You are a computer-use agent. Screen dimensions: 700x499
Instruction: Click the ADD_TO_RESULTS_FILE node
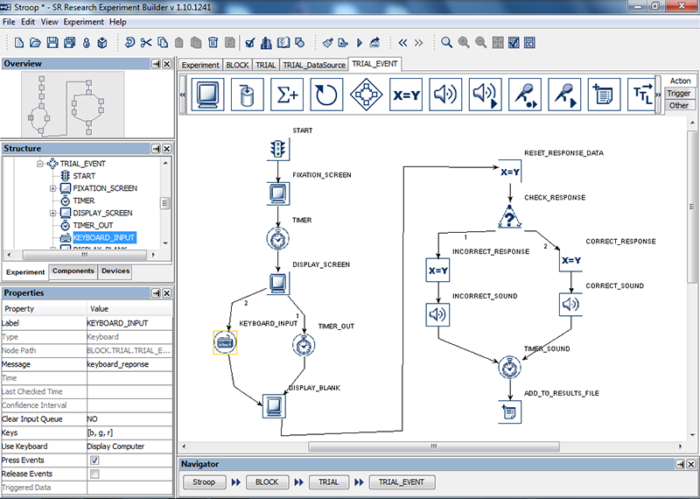(x=510, y=412)
